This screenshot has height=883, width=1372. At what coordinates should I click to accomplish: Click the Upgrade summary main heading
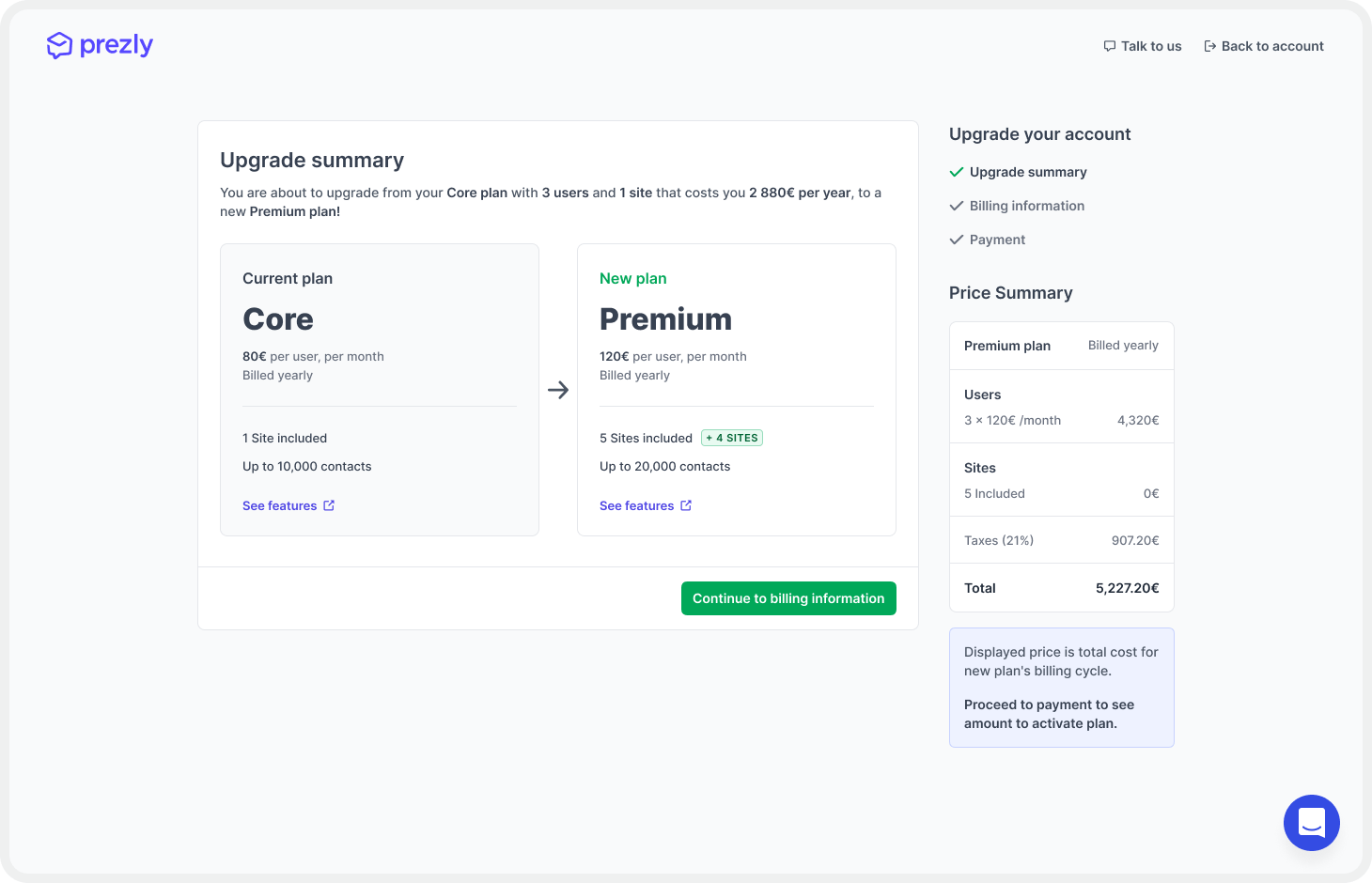312,160
